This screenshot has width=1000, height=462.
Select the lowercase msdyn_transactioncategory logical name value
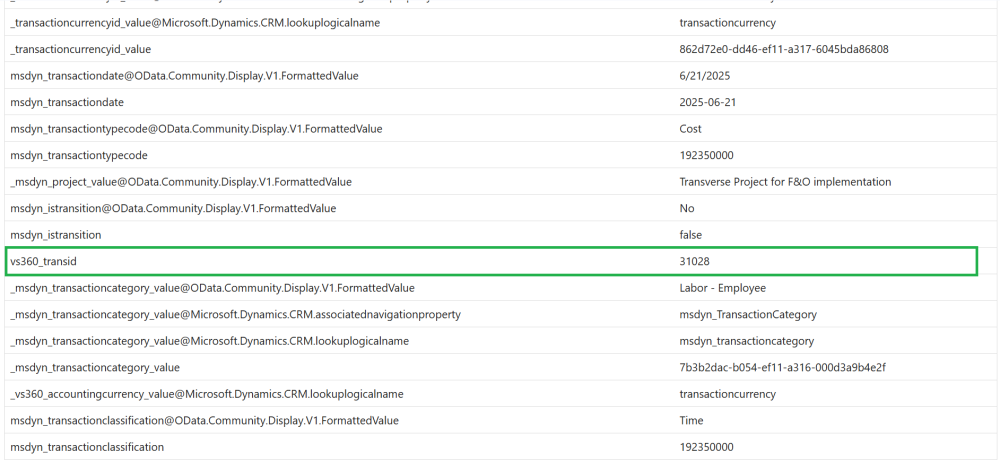[746, 341]
